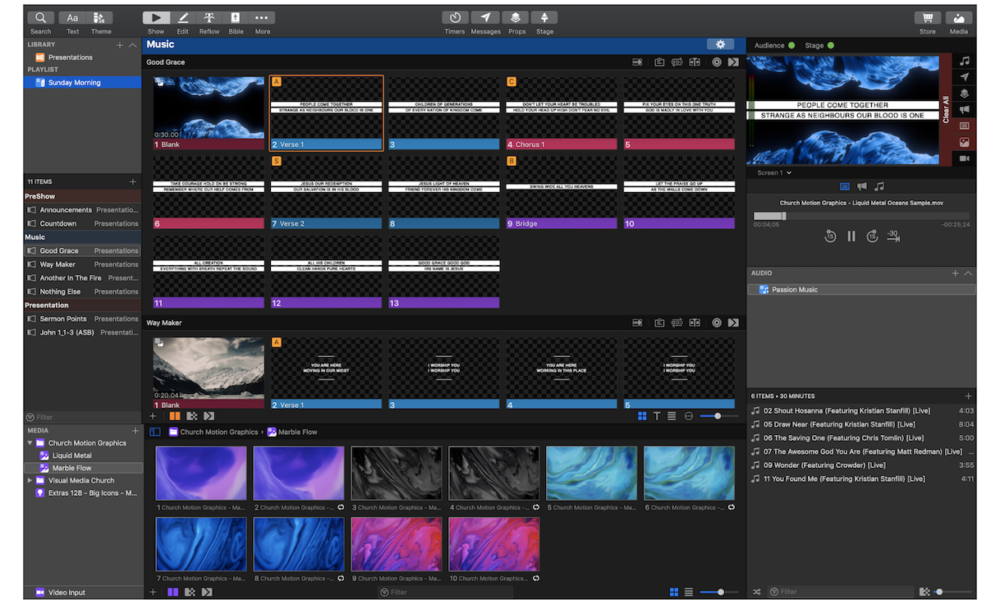
Task: Collapse the Audio panel chevron
Action: pos(968,273)
